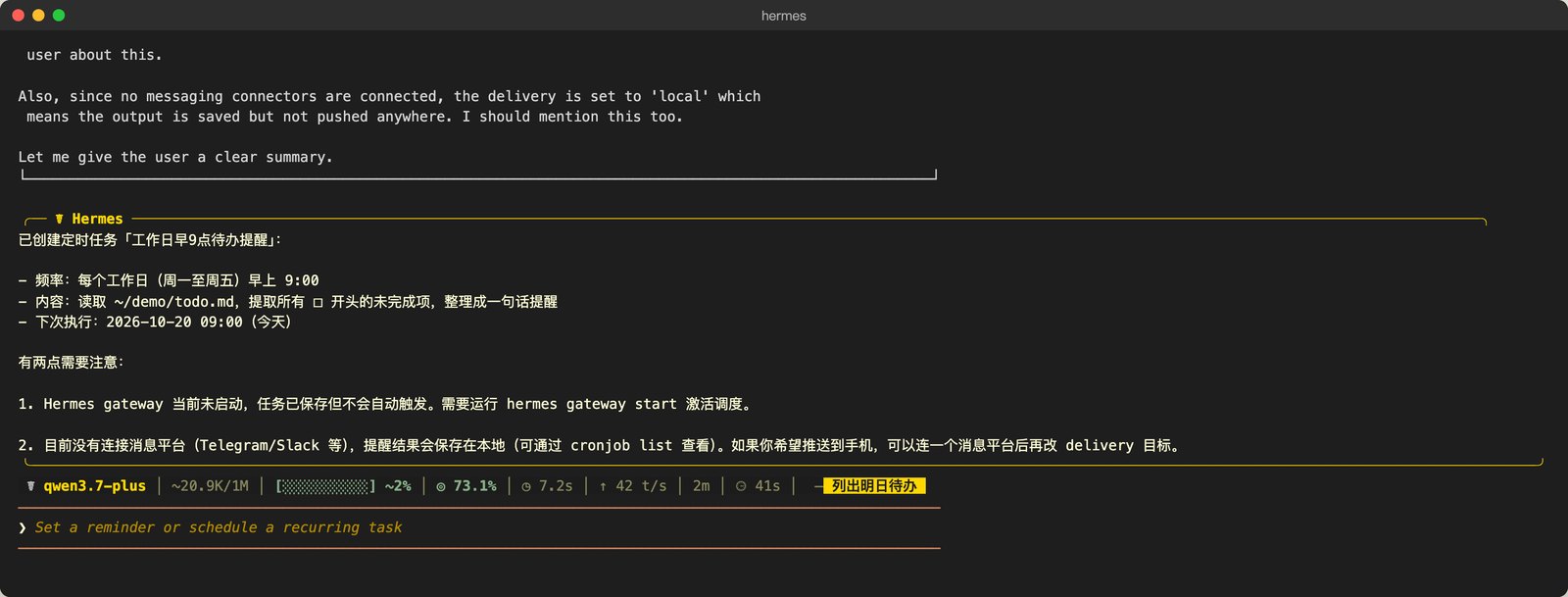Click the '2m' status bar entry

702,486
